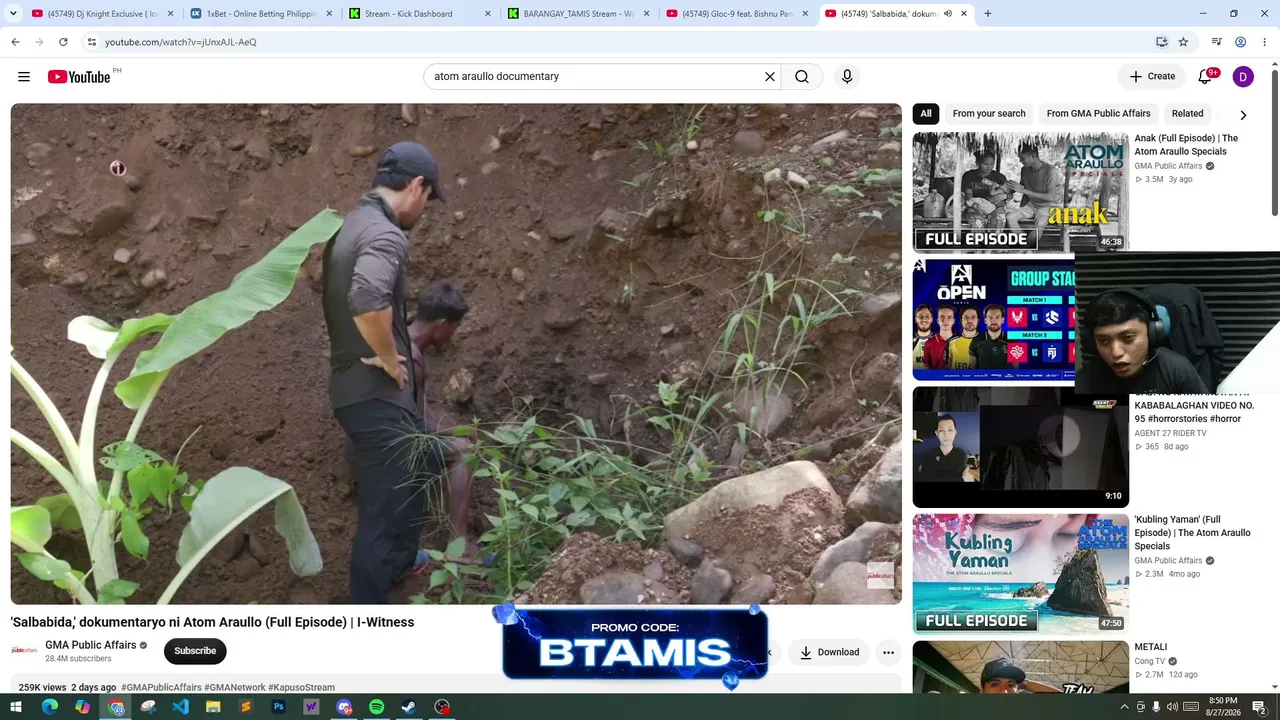Open the #GMANetwork hashtag

(x=235, y=688)
